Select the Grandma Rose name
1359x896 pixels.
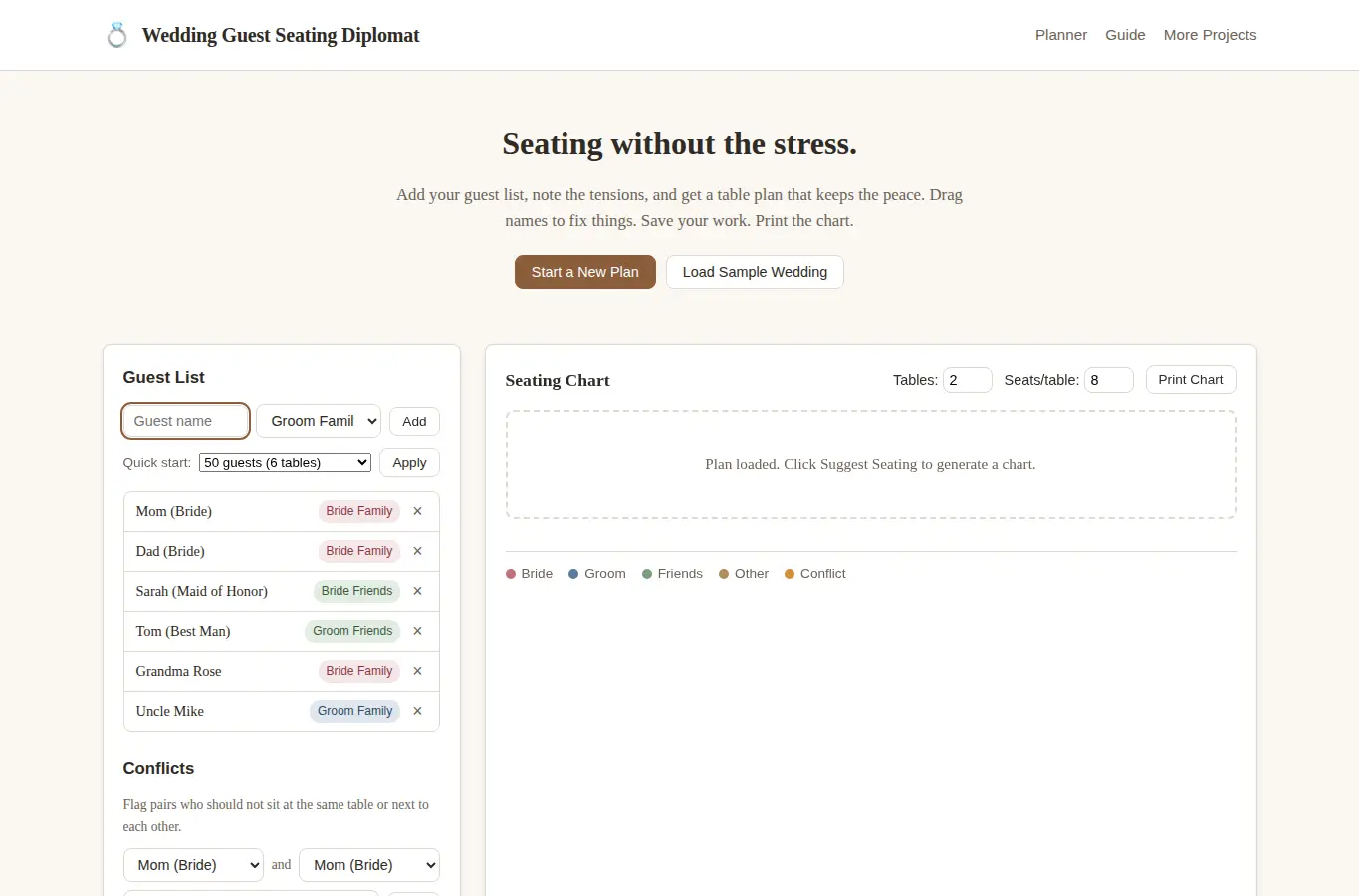tap(179, 671)
